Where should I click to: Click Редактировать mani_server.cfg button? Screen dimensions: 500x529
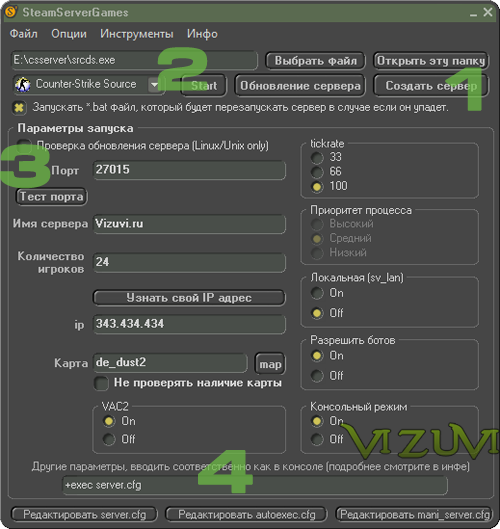click(x=414, y=514)
